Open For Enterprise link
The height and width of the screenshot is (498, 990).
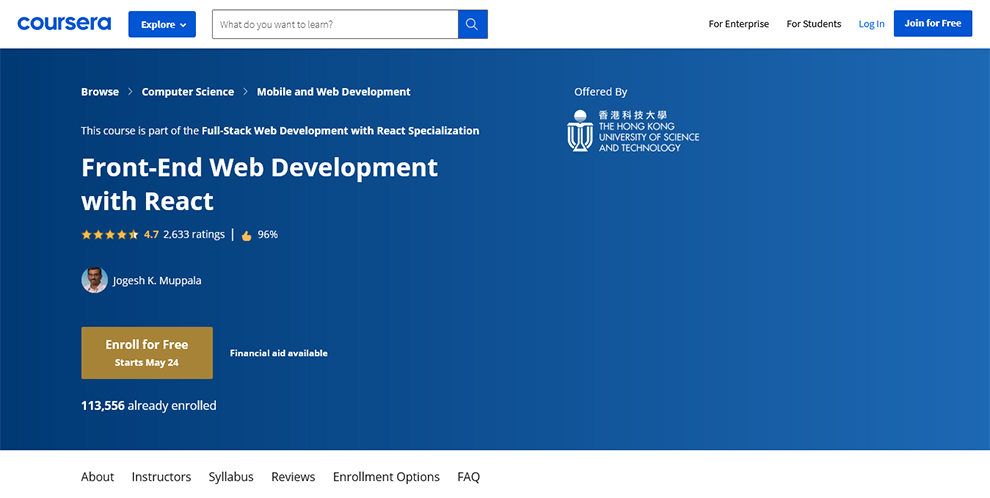pyautogui.click(x=739, y=24)
